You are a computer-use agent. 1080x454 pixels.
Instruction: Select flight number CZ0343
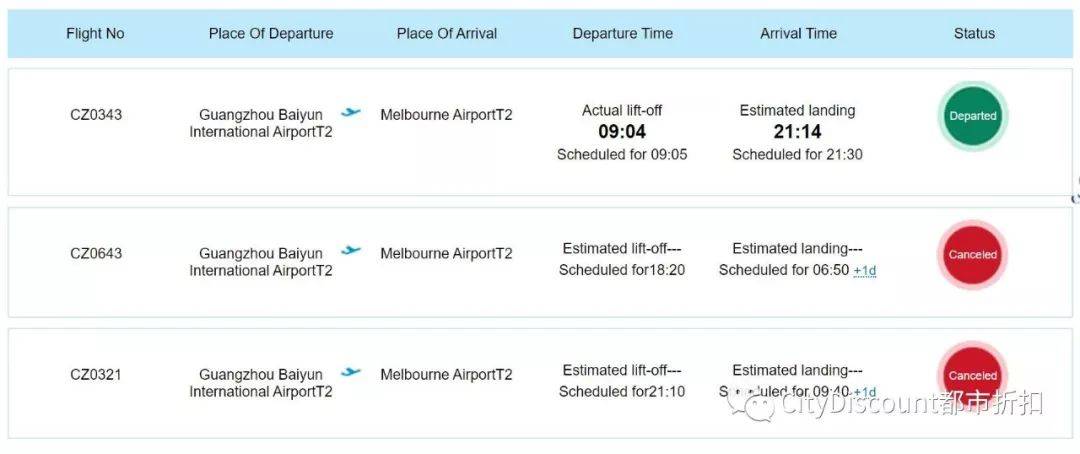(x=96, y=114)
